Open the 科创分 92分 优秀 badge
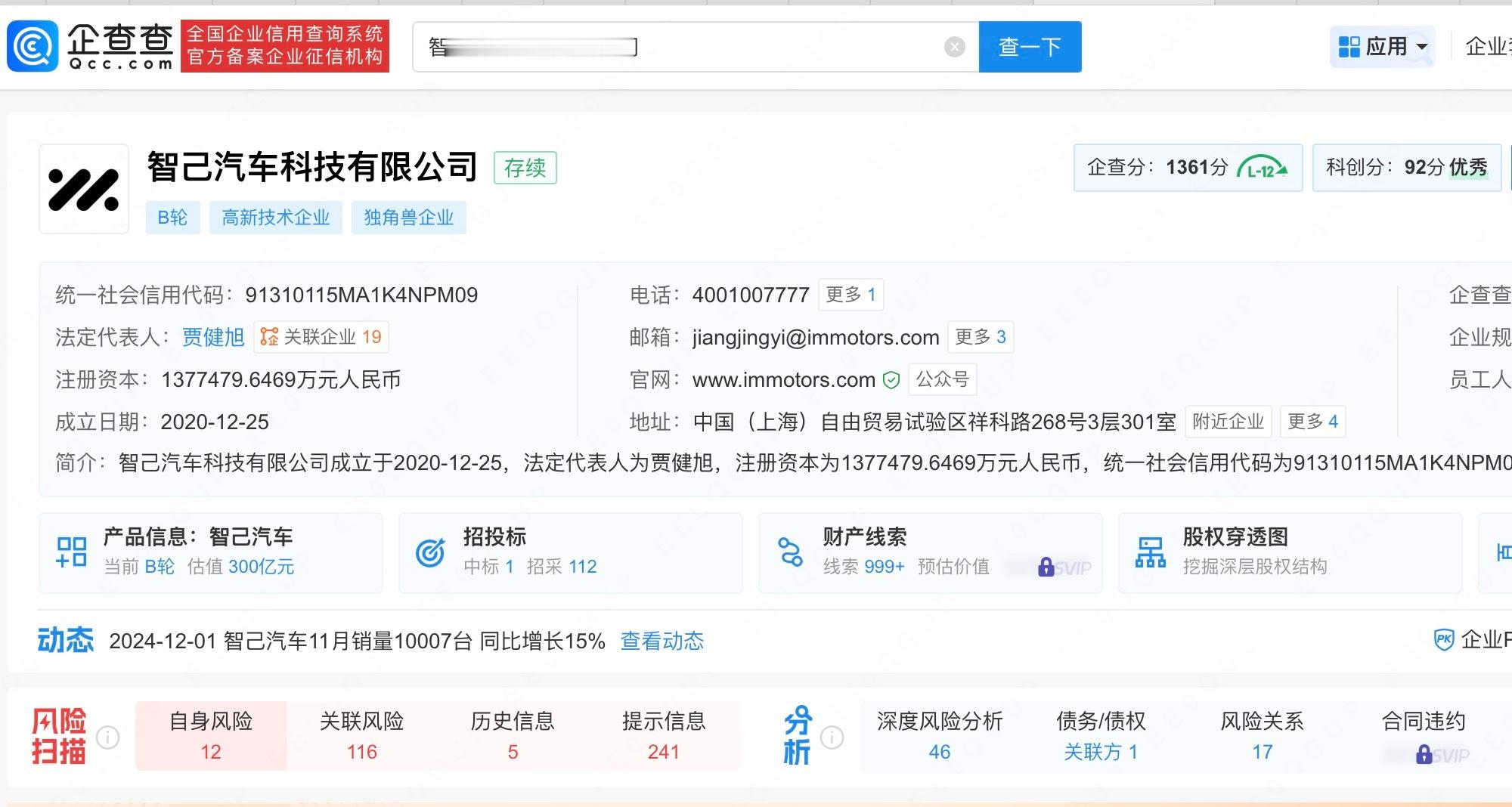 click(1407, 167)
